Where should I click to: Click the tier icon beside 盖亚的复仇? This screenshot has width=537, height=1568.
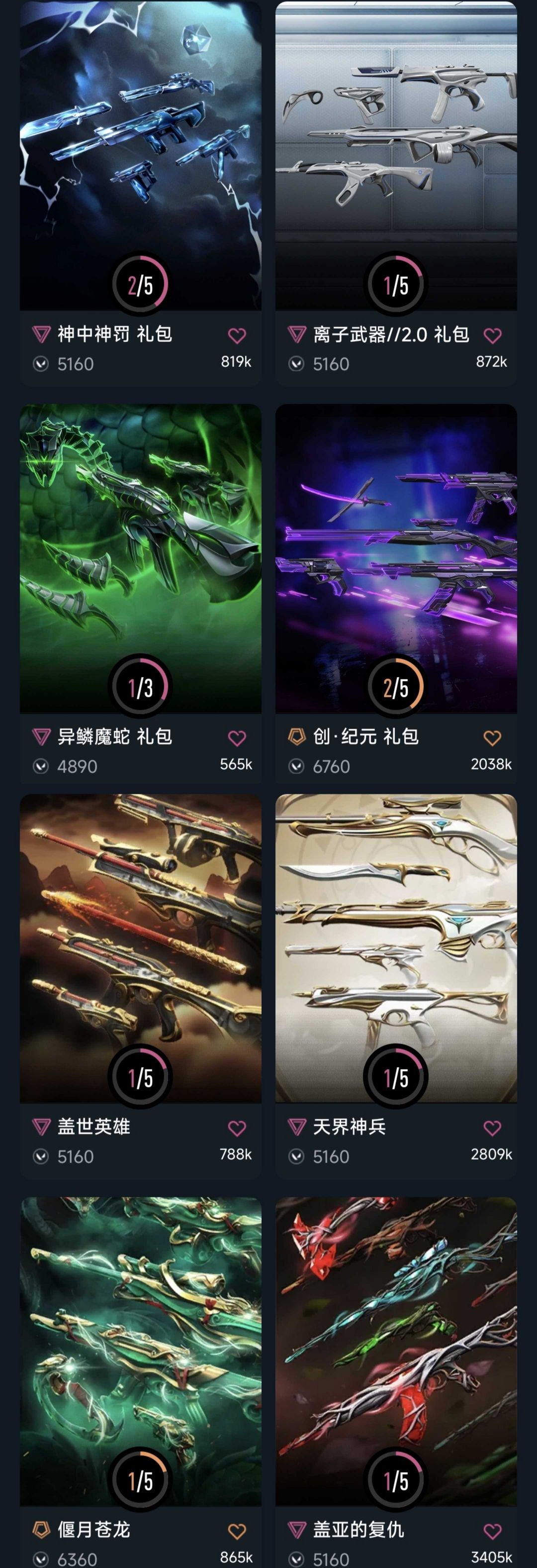pos(296,1530)
